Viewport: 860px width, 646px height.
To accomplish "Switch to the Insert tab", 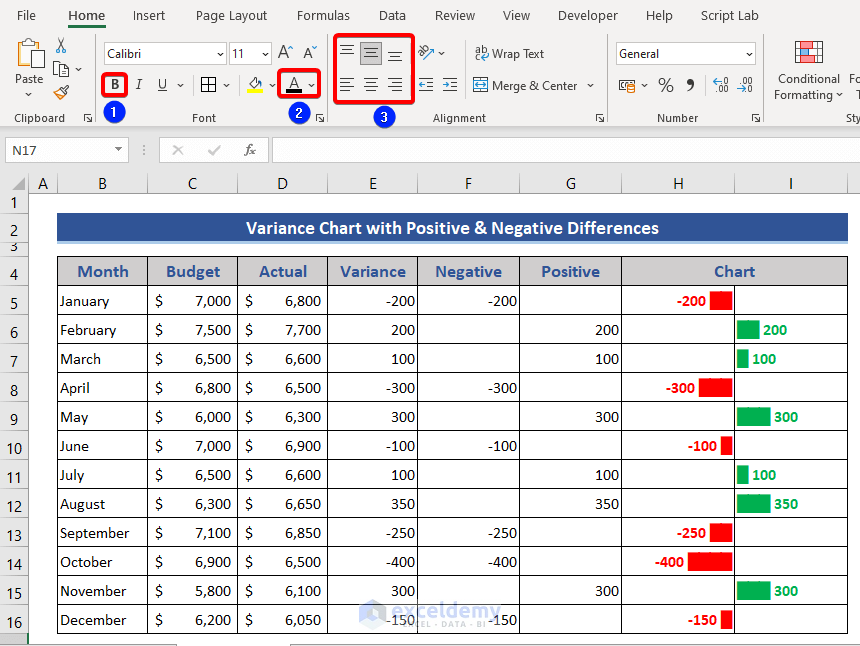I will pyautogui.click(x=149, y=15).
